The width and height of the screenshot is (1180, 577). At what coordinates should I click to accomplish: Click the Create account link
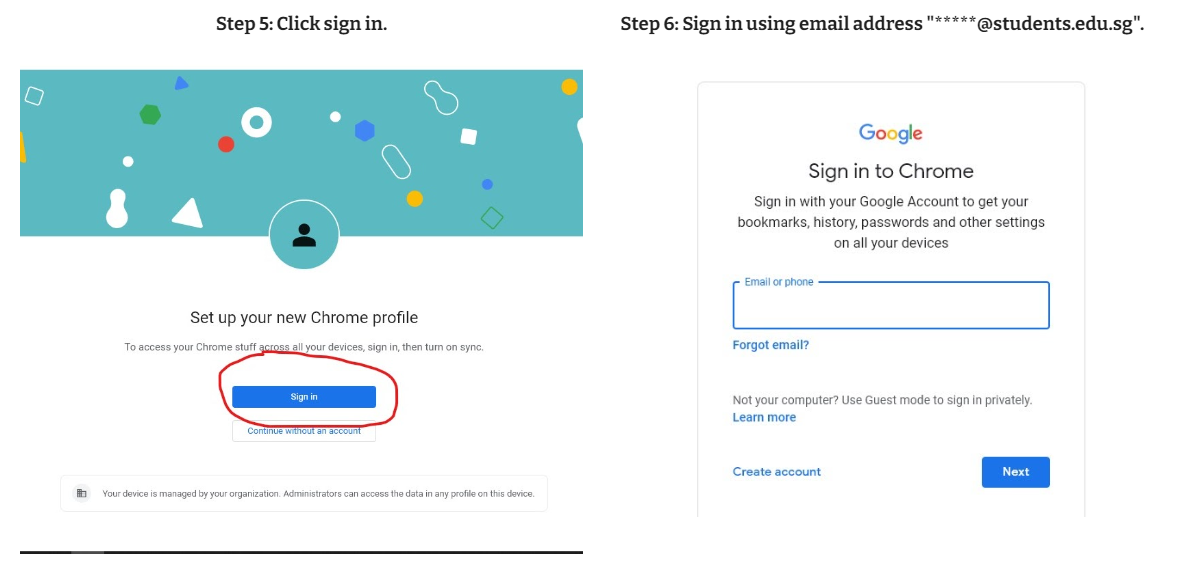[777, 472]
